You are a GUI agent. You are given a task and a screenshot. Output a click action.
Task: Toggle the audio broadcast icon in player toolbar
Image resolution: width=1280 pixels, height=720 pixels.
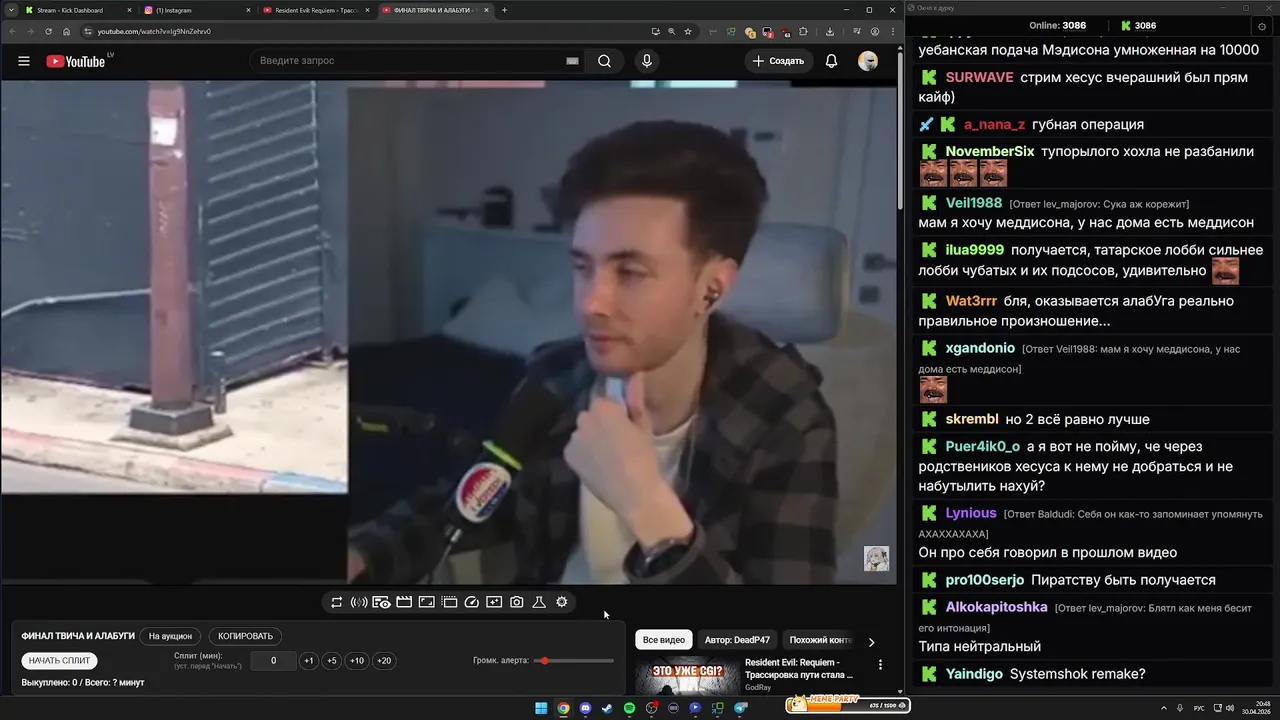click(x=359, y=602)
